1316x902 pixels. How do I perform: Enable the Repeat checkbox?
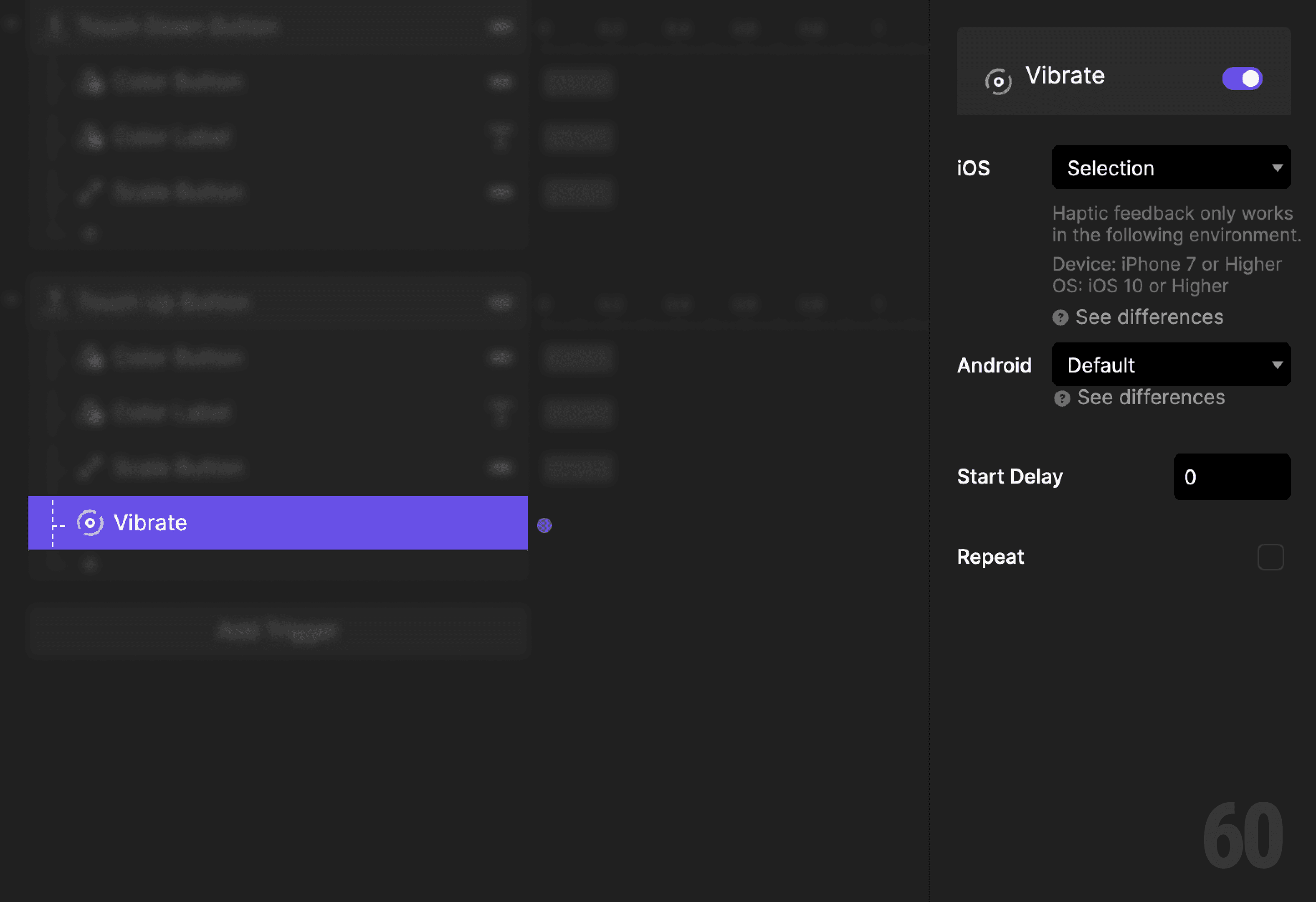[x=1270, y=557]
